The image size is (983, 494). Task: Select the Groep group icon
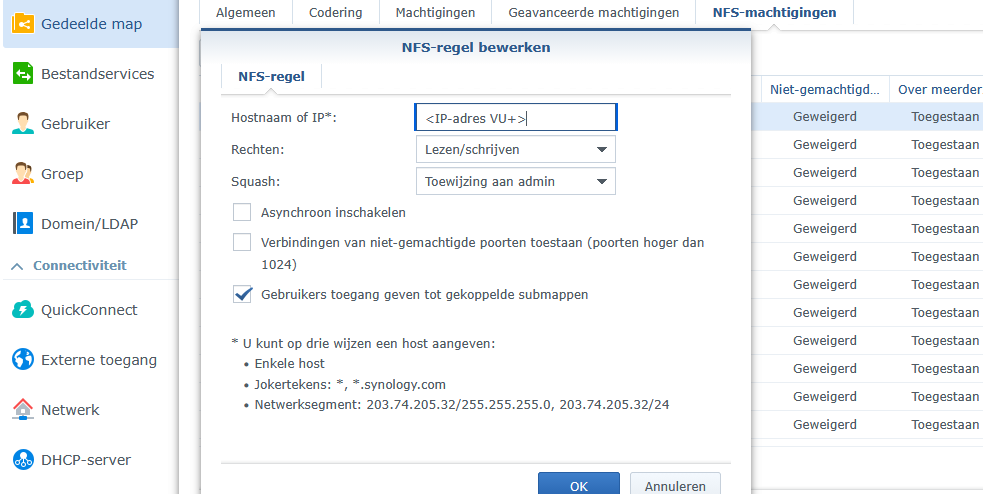point(23,174)
